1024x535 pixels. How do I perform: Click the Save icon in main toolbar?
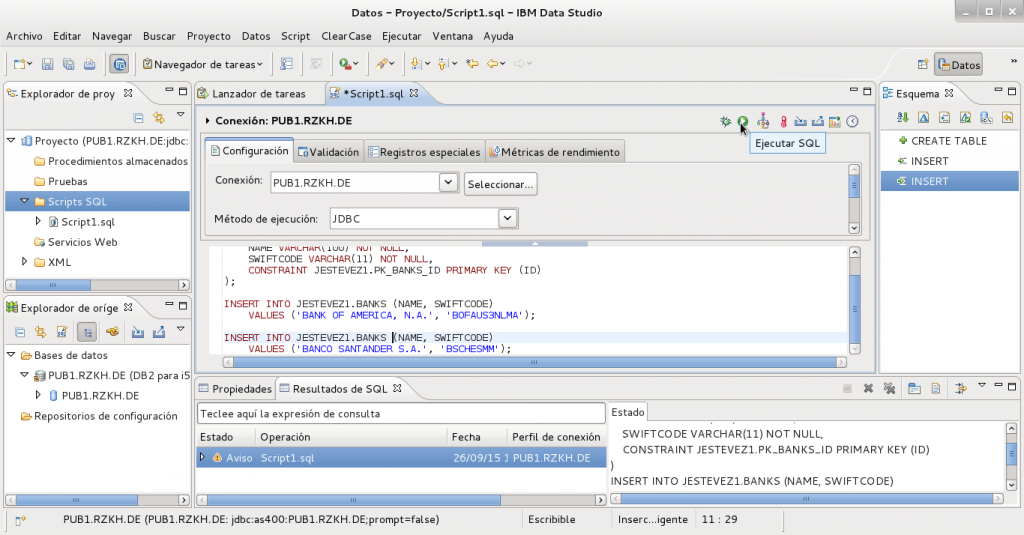pos(47,64)
